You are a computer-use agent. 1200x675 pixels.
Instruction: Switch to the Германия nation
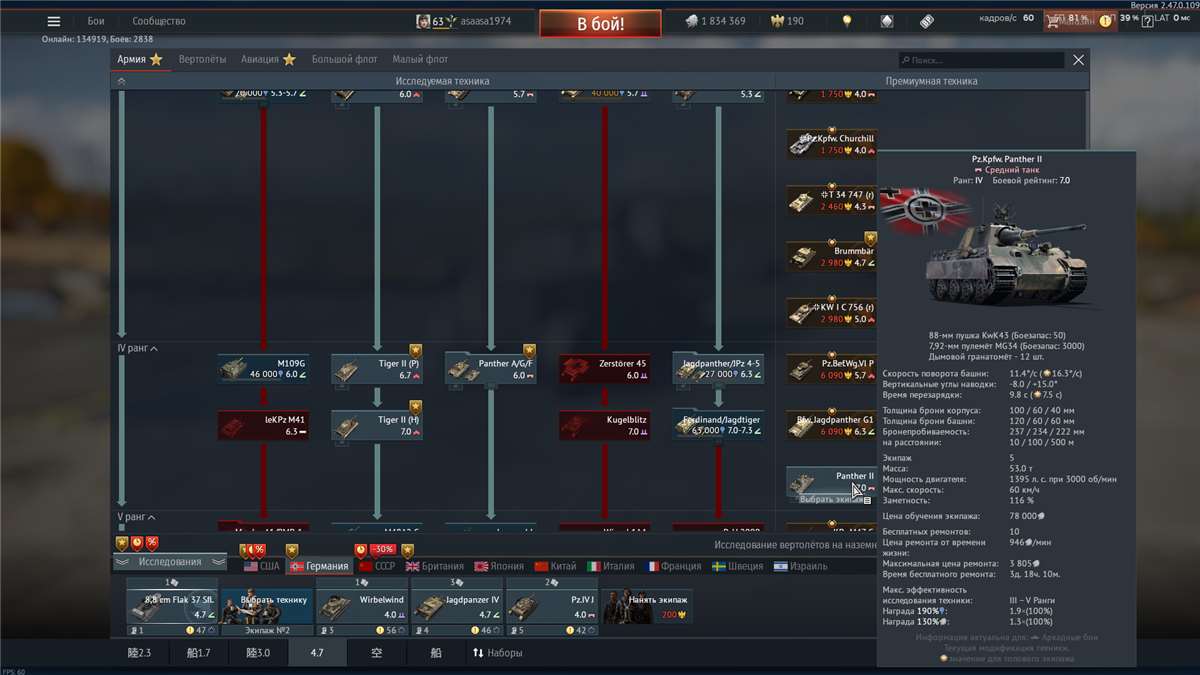319,566
